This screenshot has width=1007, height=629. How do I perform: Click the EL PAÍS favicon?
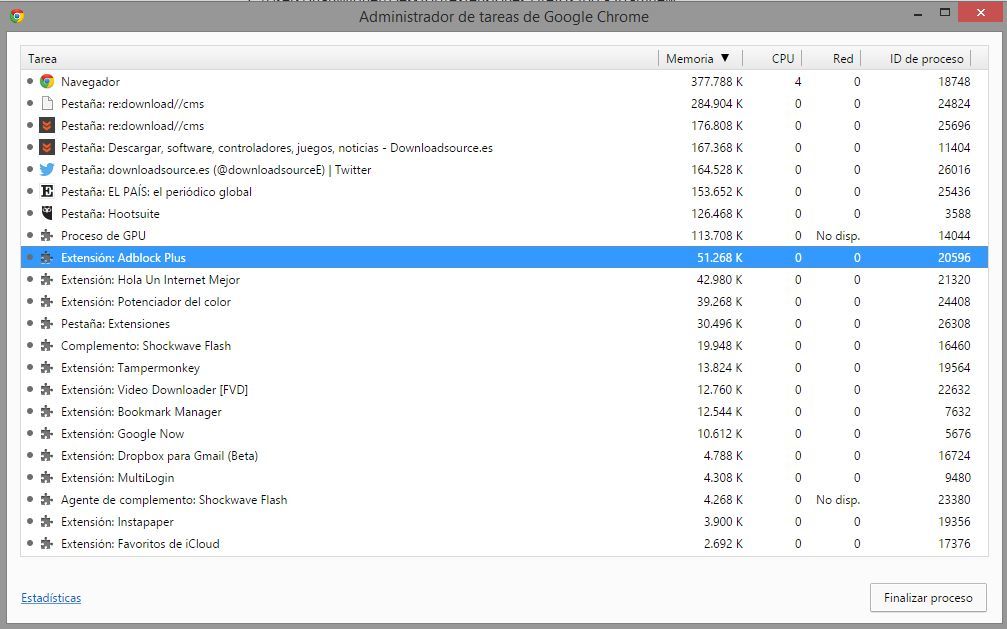(x=47, y=191)
